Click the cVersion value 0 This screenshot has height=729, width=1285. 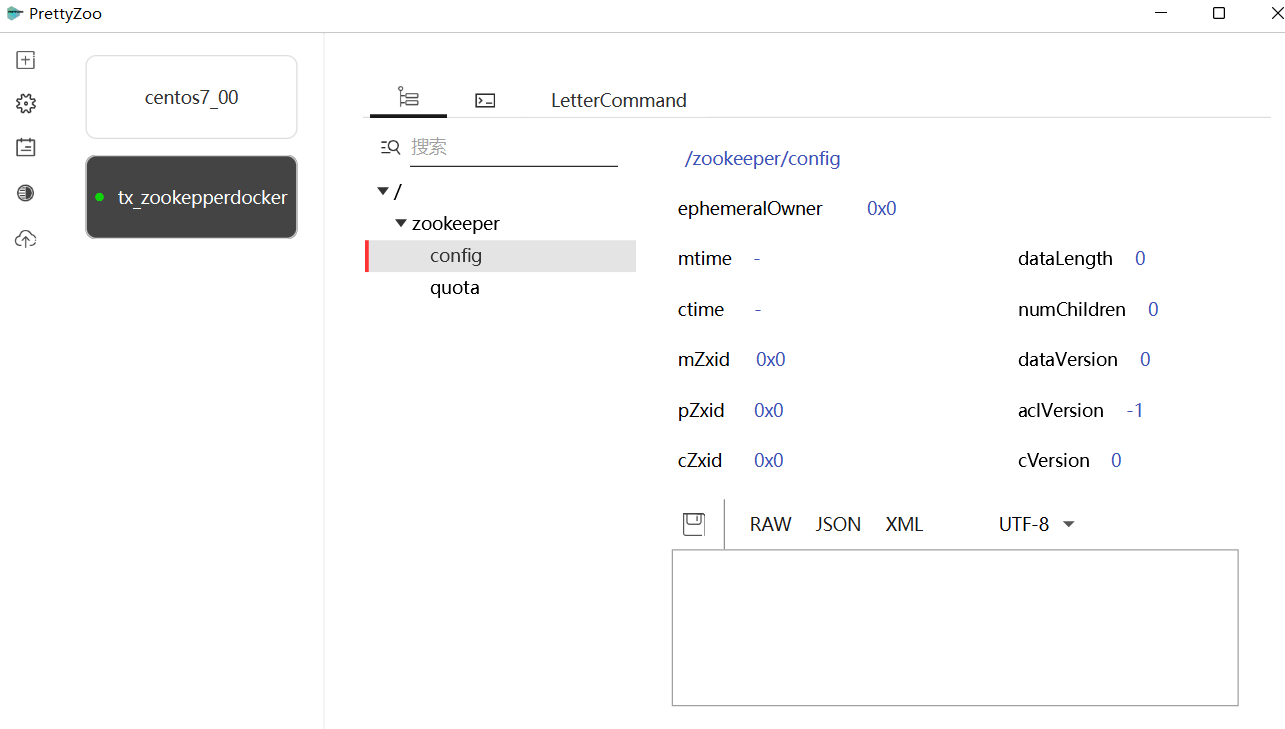click(x=1116, y=460)
